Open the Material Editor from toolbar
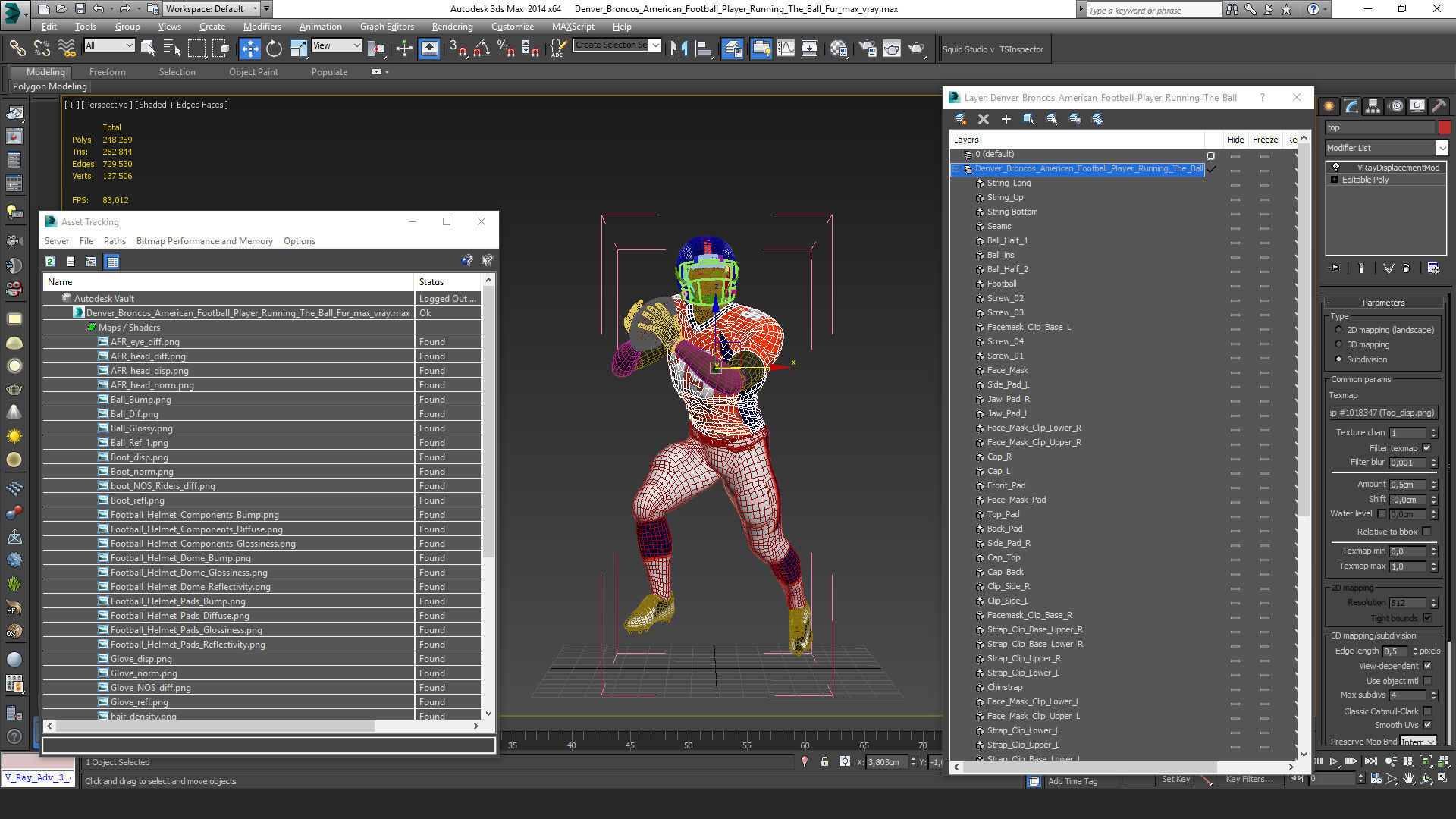The image size is (1456, 819). [839, 49]
